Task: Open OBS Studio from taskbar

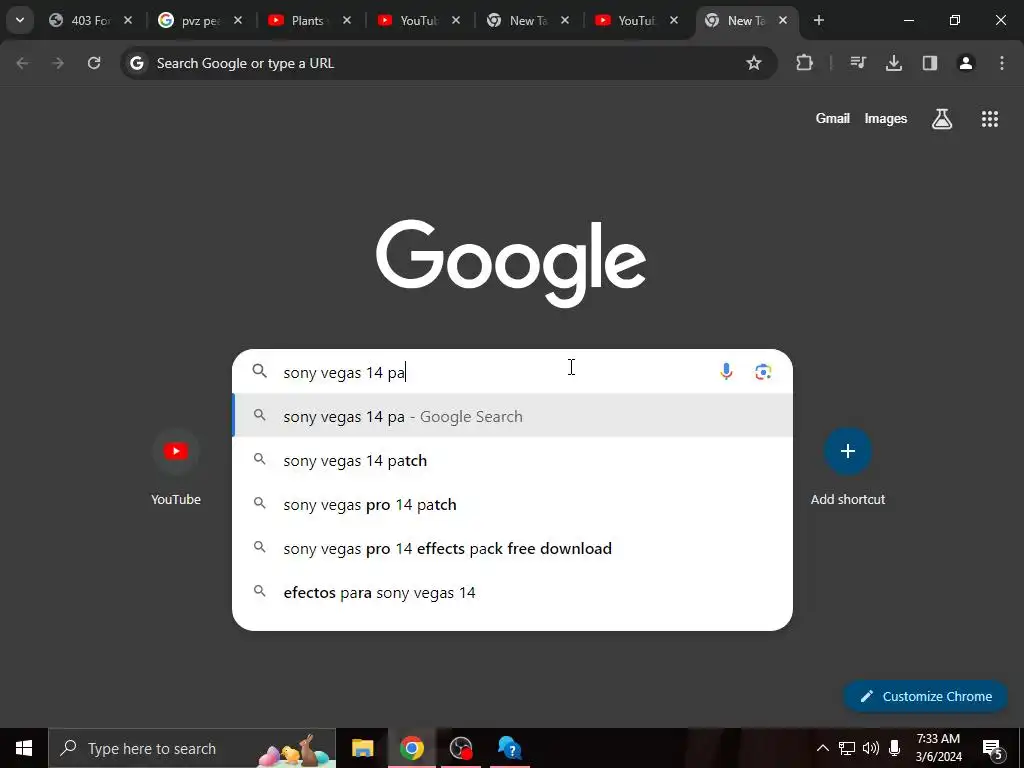Action: coord(461,748)
